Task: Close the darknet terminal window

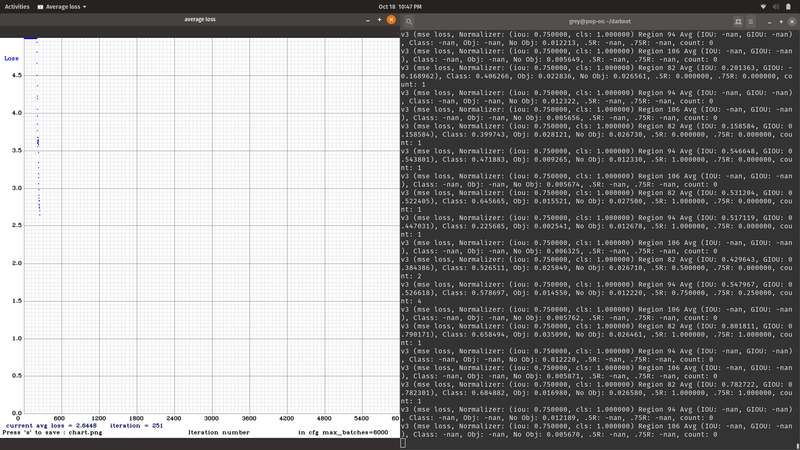Action: 791,20
